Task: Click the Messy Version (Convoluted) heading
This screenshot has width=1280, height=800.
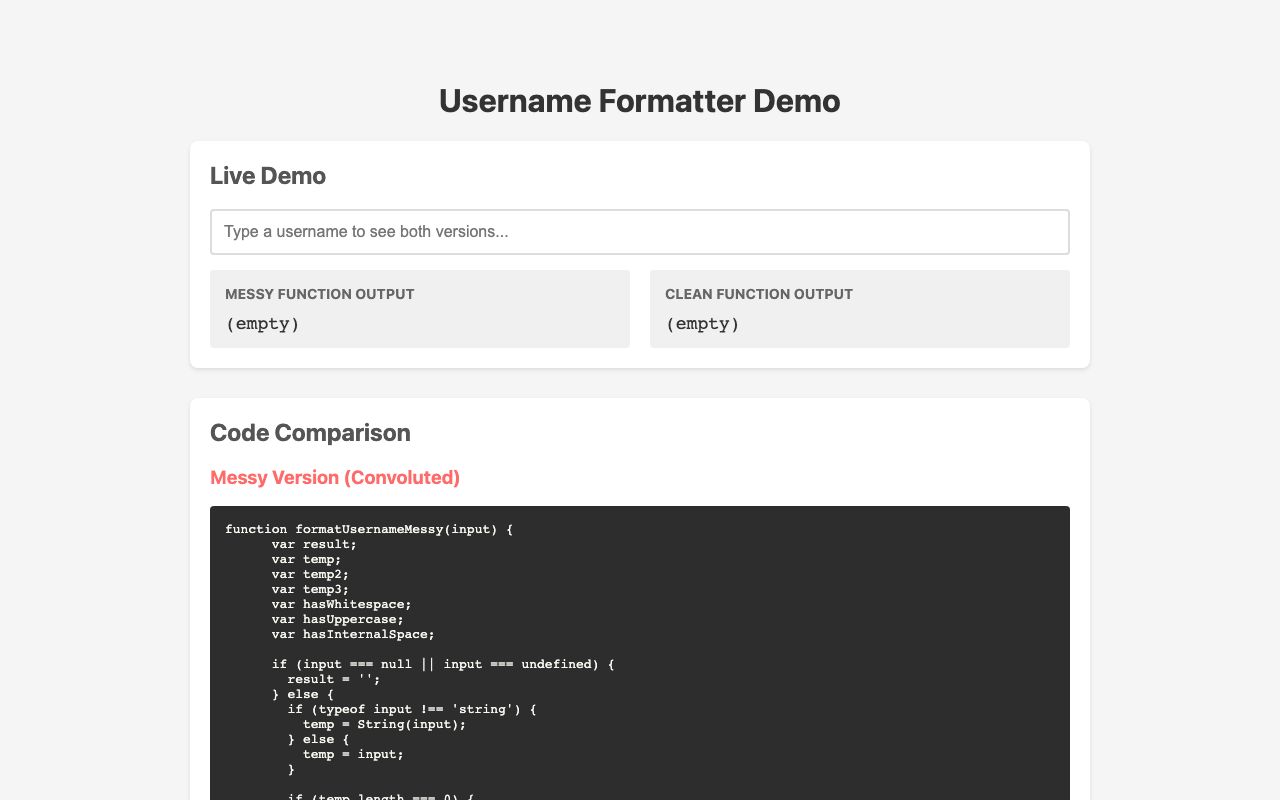Action: coord(335,478)
